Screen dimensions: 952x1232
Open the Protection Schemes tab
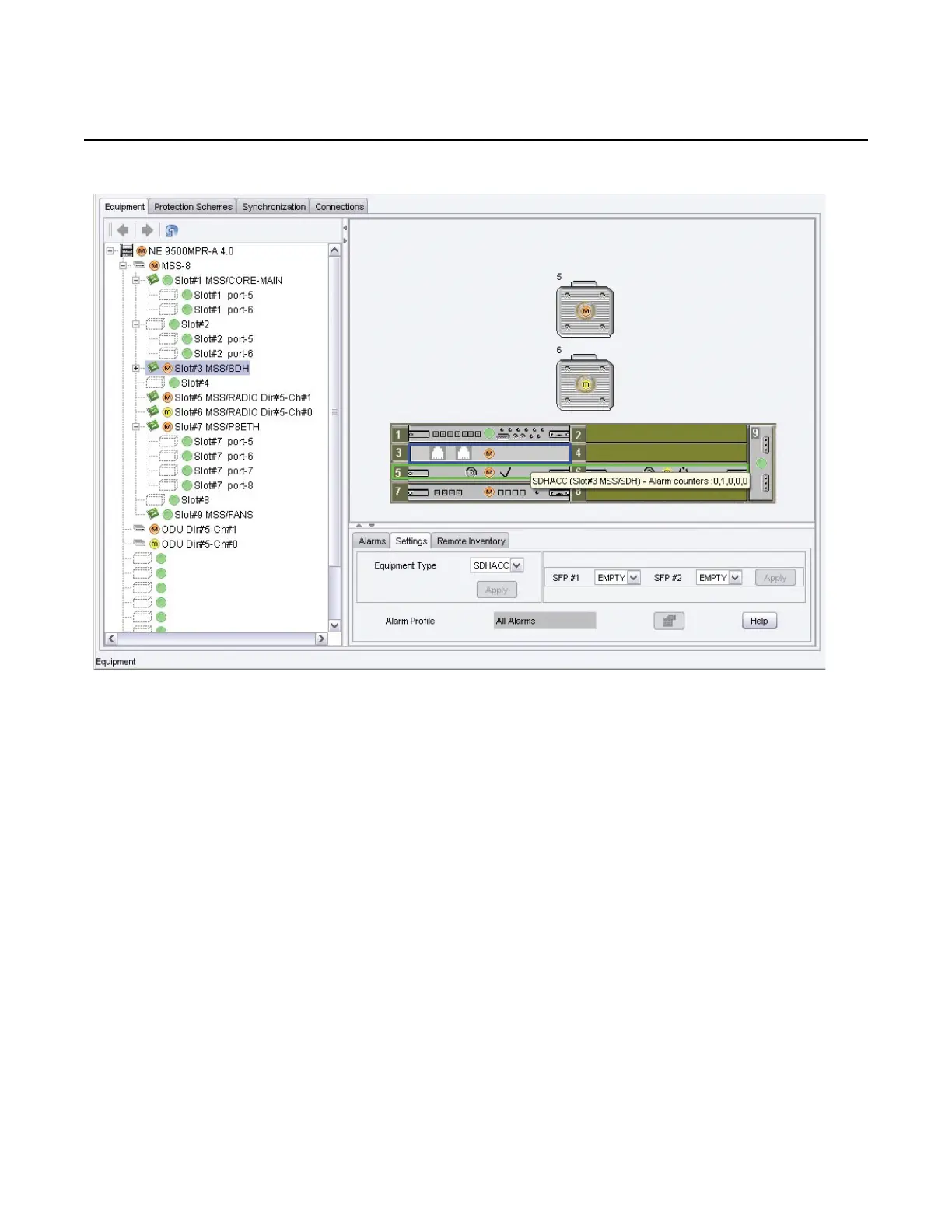[193, 207]
